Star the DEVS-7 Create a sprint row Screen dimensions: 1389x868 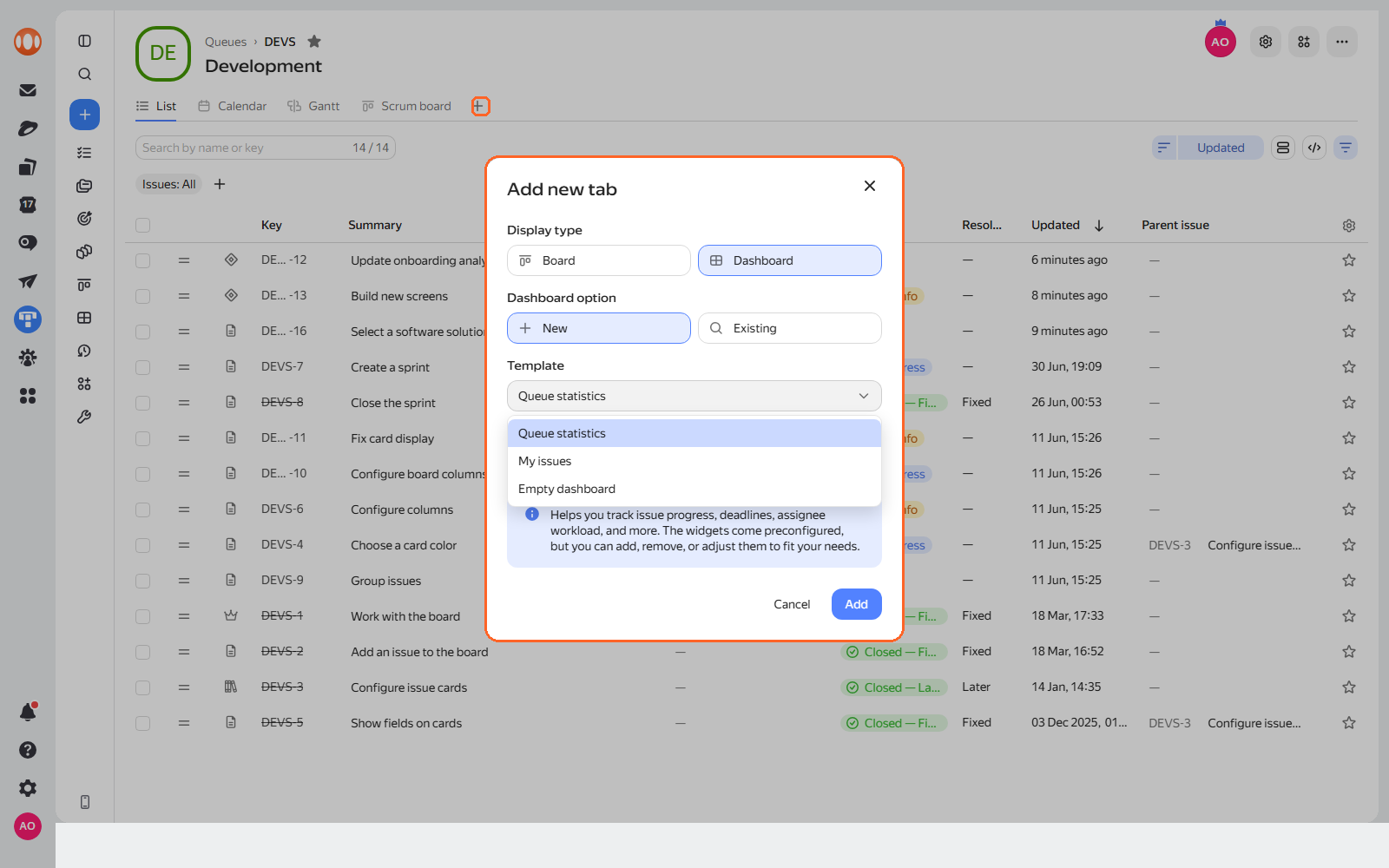pos(1349,367)
